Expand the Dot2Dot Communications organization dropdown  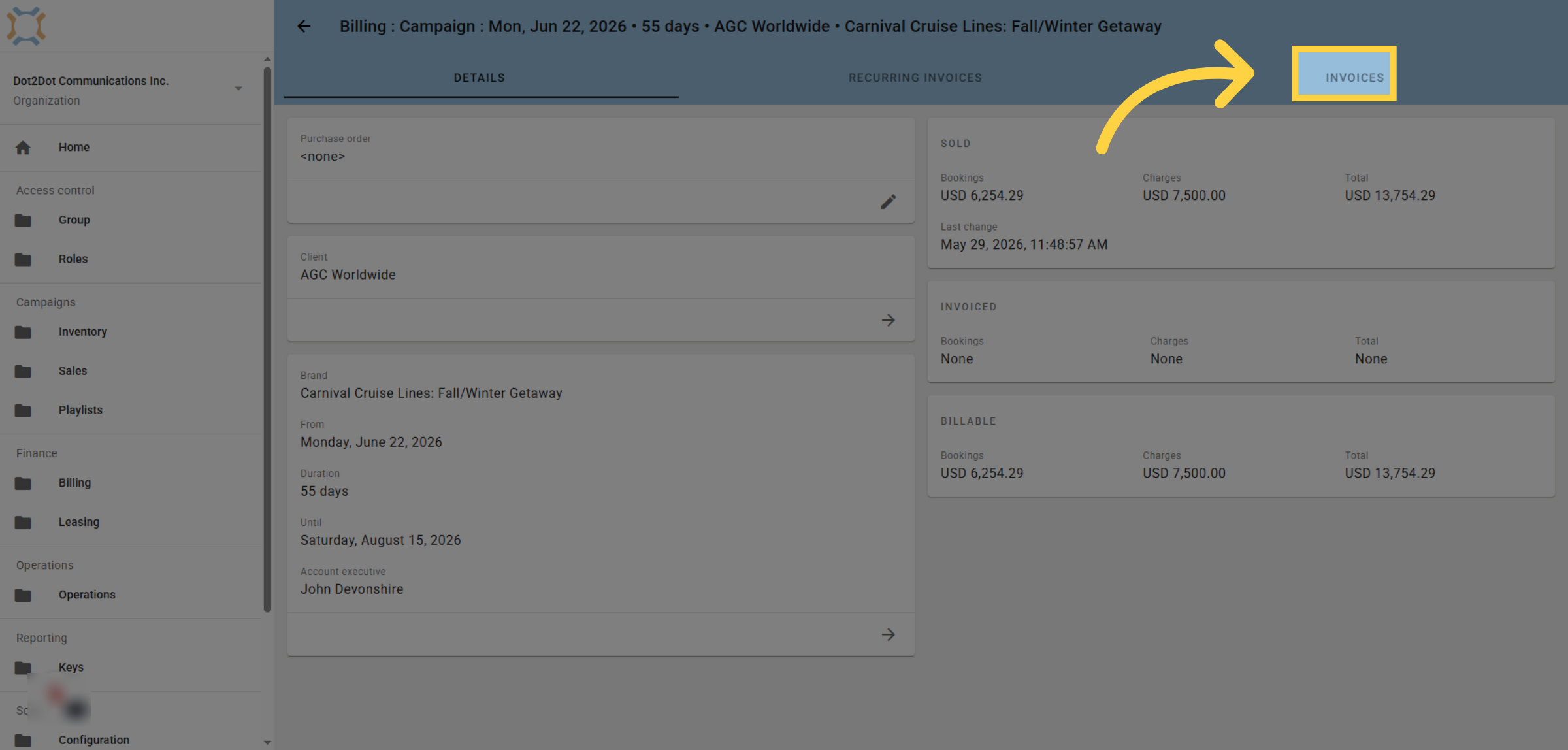click(238, 88)
